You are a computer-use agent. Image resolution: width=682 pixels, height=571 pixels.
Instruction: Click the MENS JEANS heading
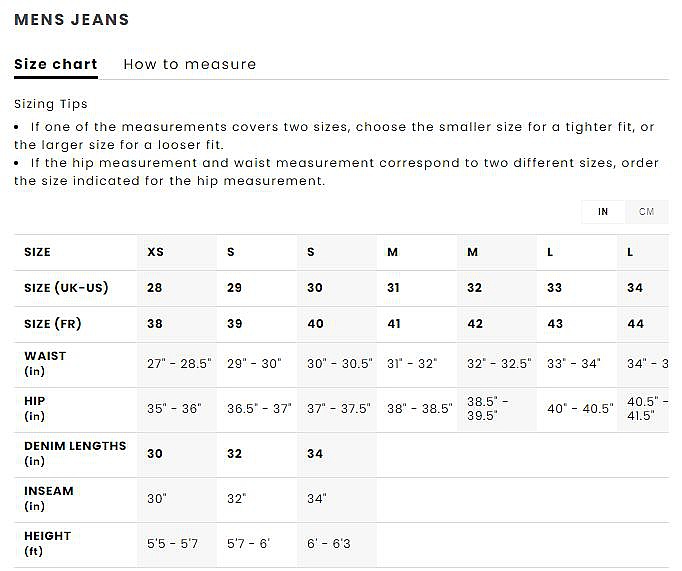click(72, 20)
